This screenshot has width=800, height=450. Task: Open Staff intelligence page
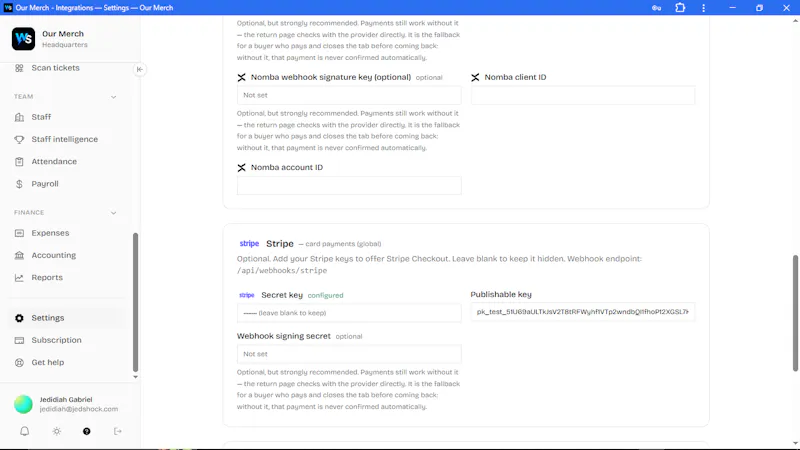66,139
